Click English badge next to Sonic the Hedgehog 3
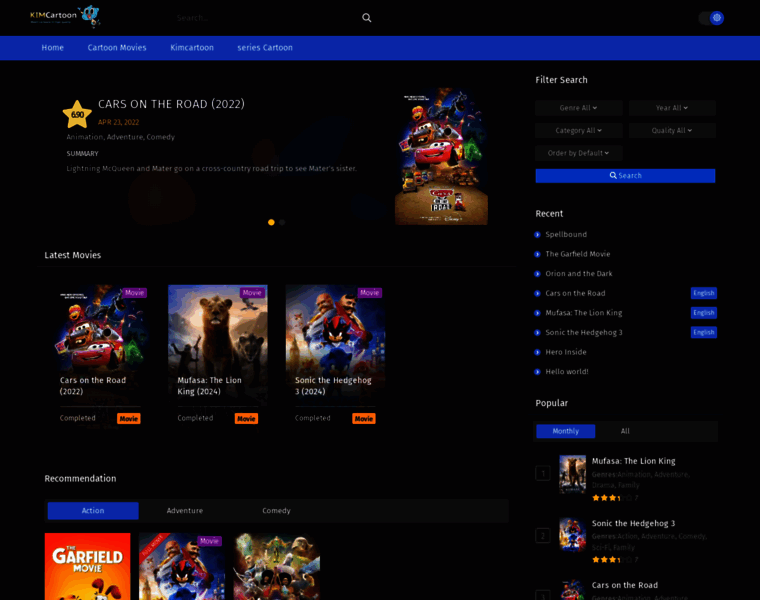Viewport: 760px width, 600px height. tap(703, 332)
